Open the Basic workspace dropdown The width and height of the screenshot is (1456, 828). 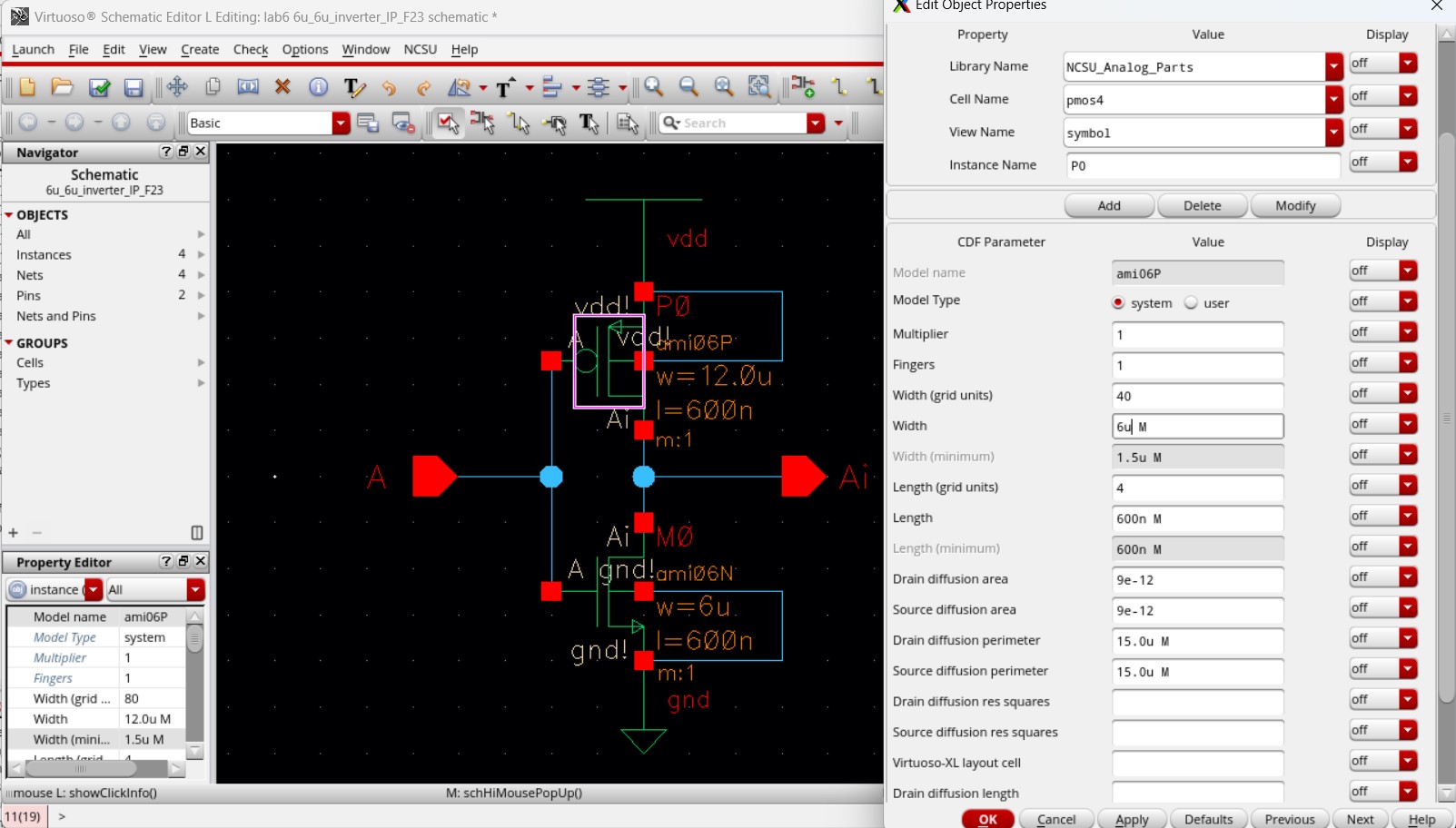pyautogui.click(x=341, y=123)
